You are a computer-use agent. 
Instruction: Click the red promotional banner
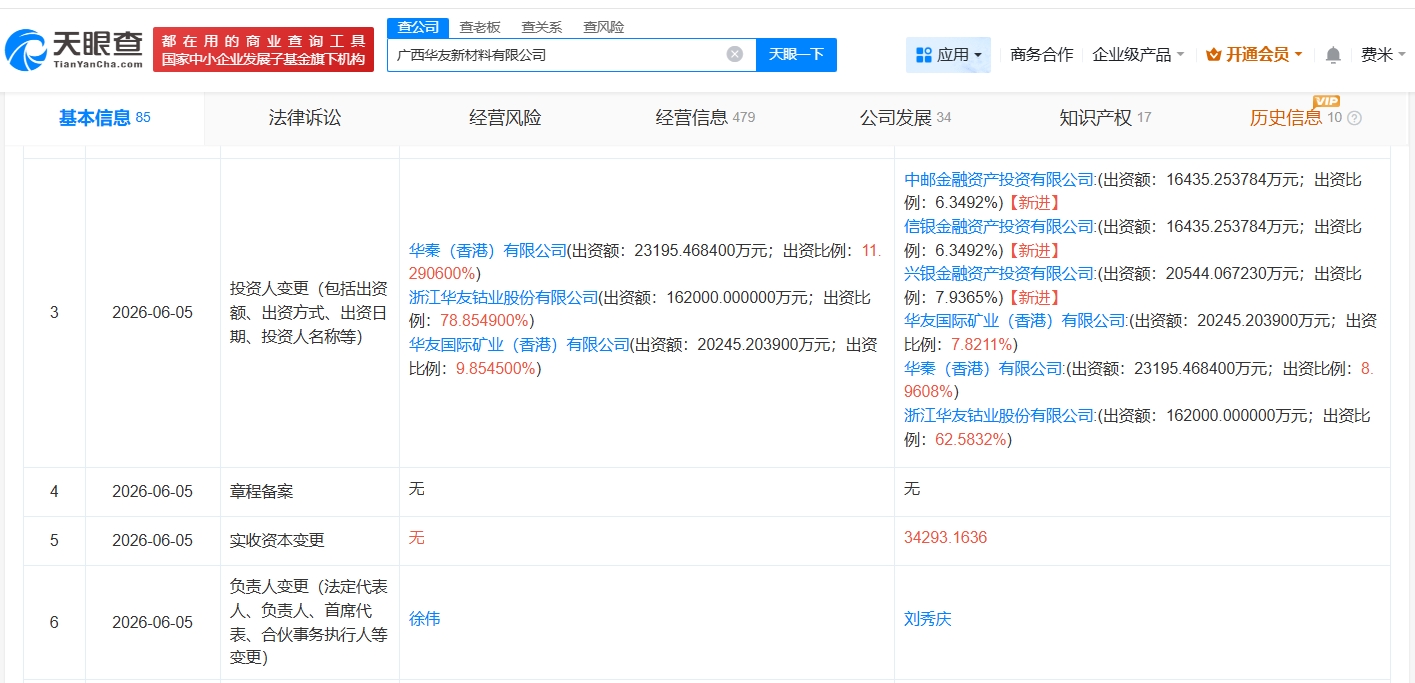tap(264, 49)
